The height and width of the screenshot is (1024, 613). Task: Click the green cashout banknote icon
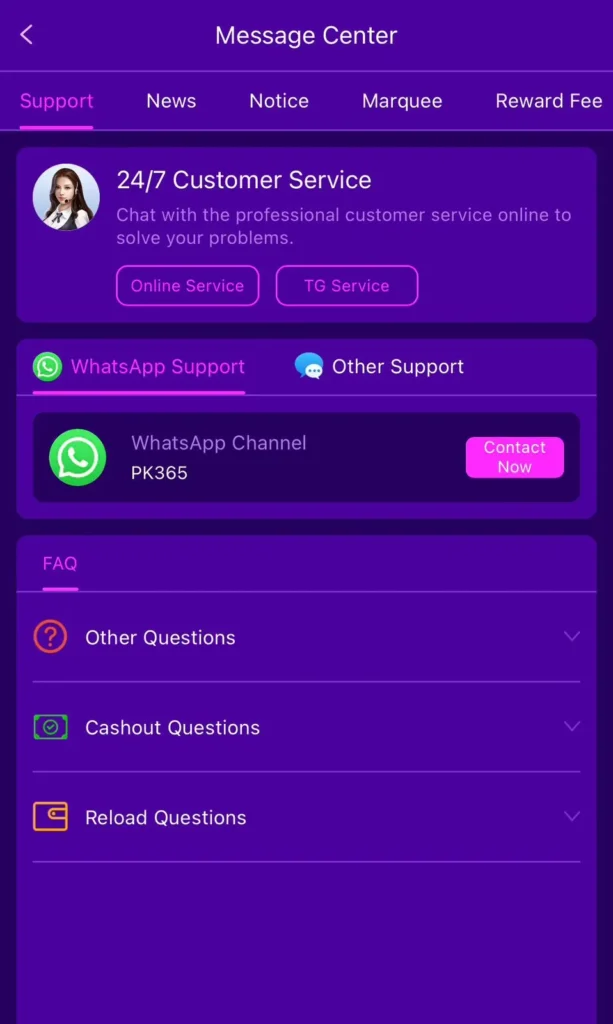[50, 727]
